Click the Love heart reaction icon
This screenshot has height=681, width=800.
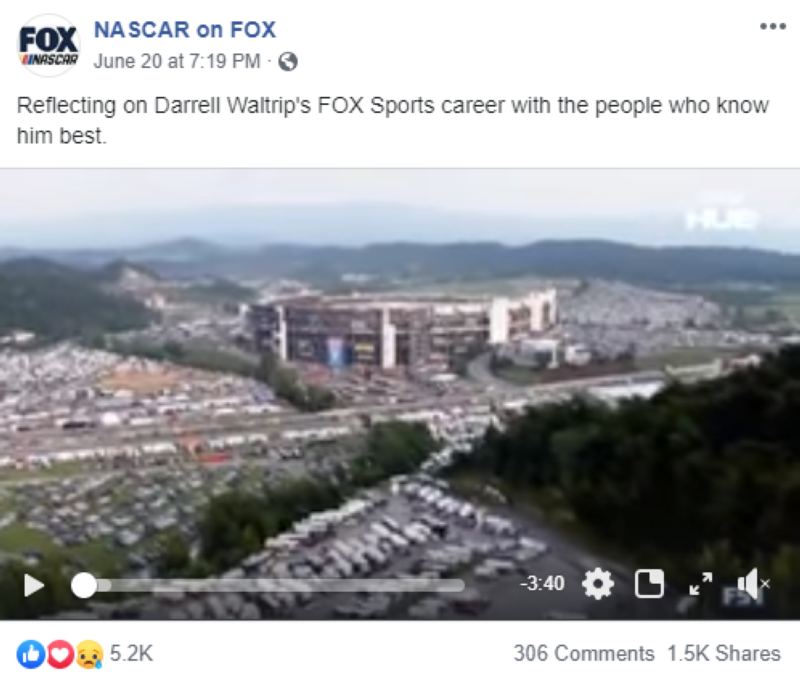pyautogui.click(x=60, y=654)
